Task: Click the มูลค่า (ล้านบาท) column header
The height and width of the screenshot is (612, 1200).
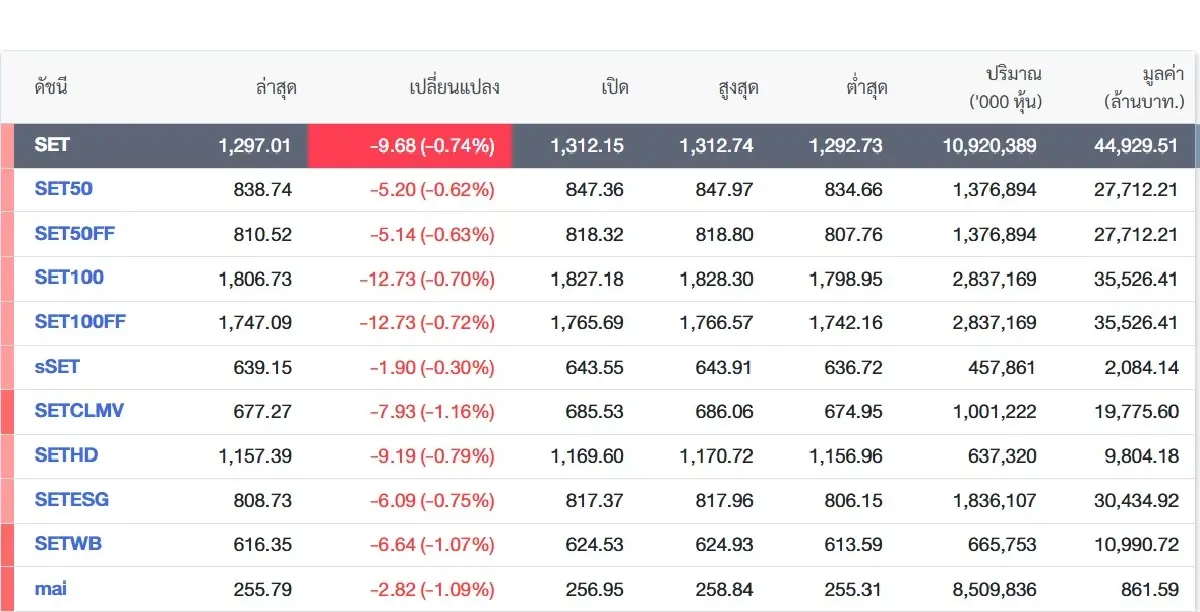Action: pos(1144,88)
